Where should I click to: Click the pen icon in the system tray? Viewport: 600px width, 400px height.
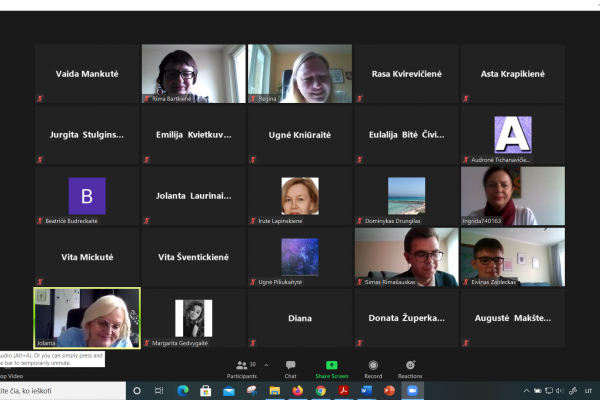pos(573,391)
